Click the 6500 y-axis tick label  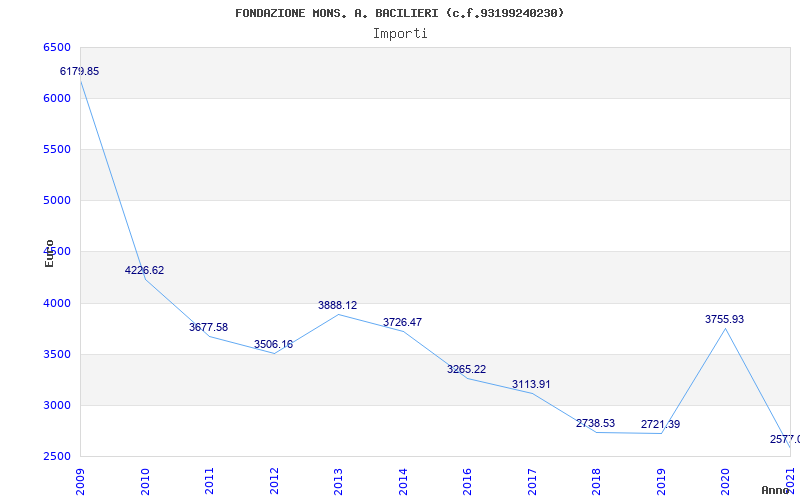57,47
